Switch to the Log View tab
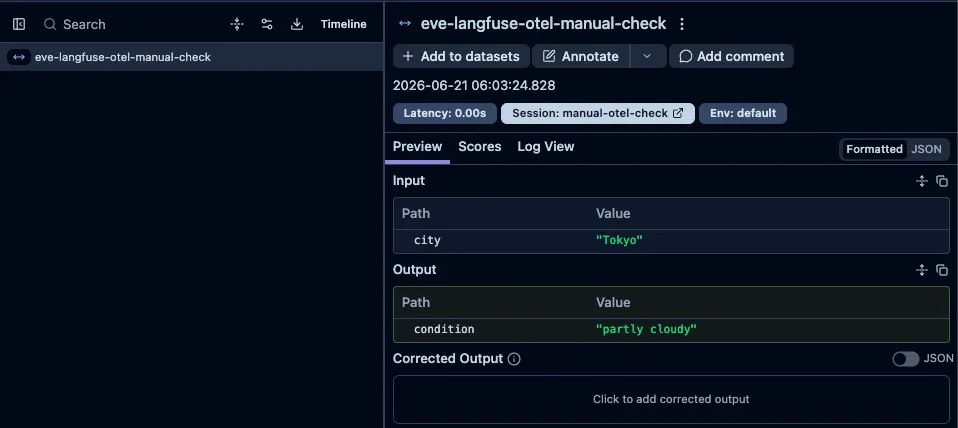This screenshot has width=958, height=428. [x=546, y=147]
